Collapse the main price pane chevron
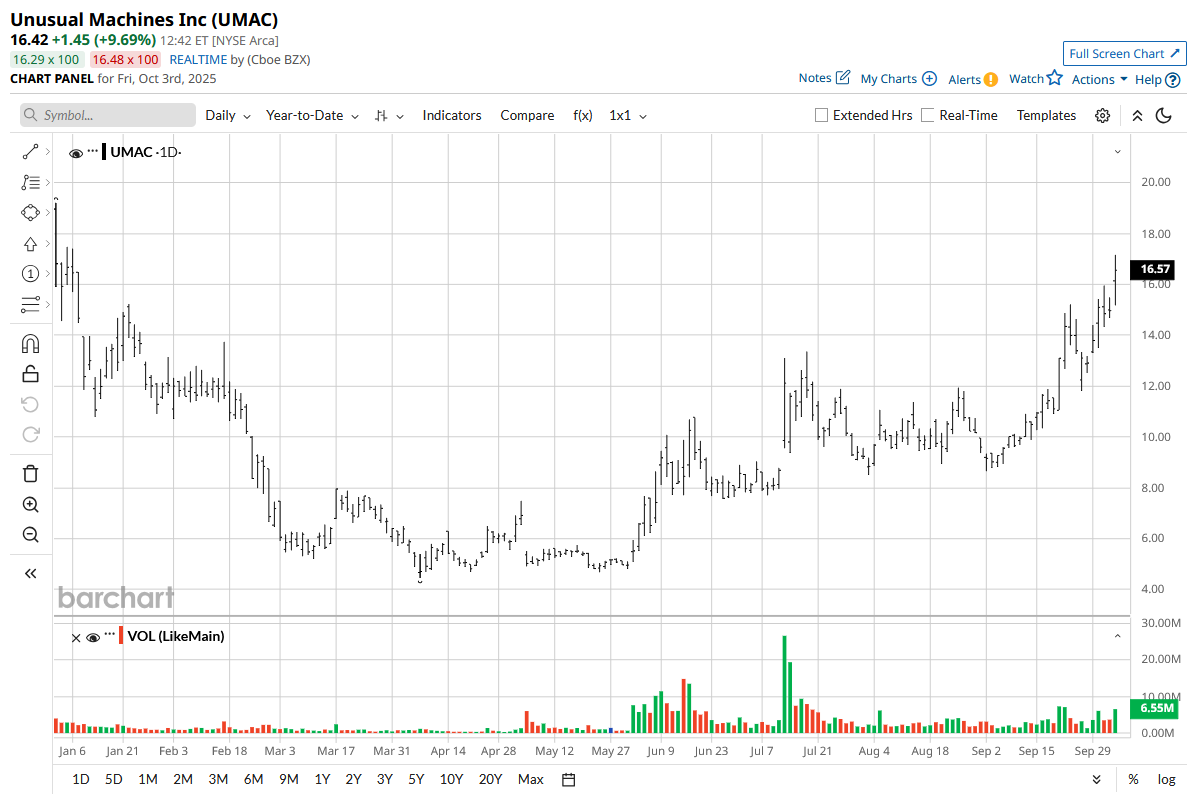The height and width of the screenshot is (808, 1202). (1117, 152)
